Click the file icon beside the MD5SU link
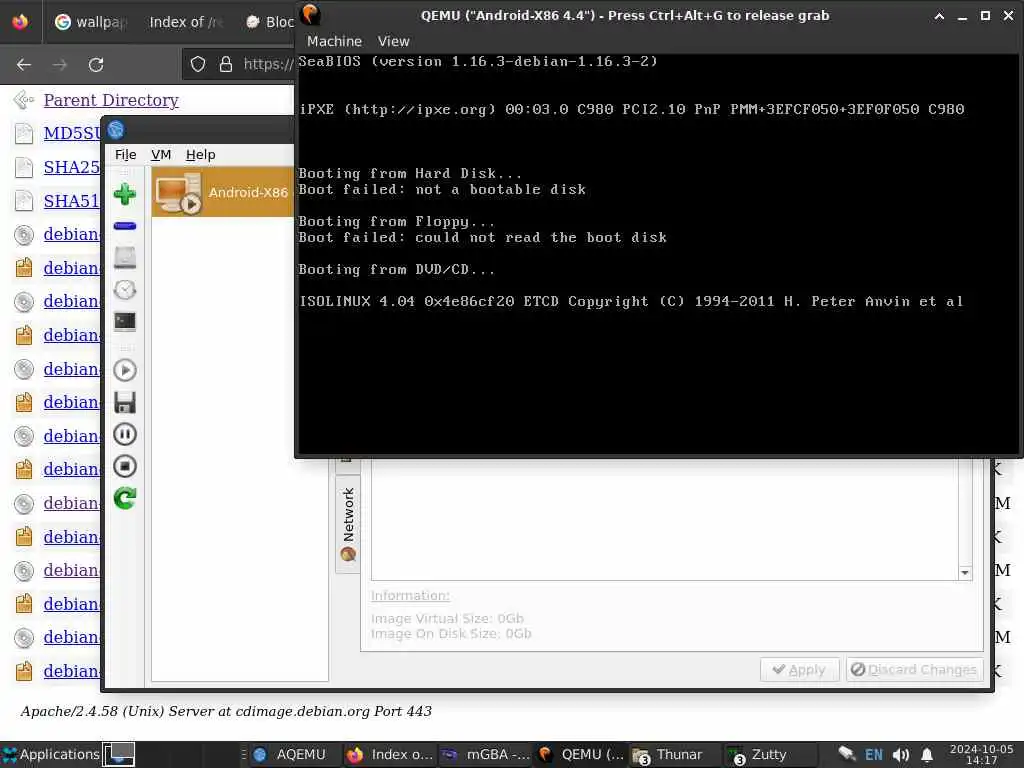 click(x=24, y=133)
